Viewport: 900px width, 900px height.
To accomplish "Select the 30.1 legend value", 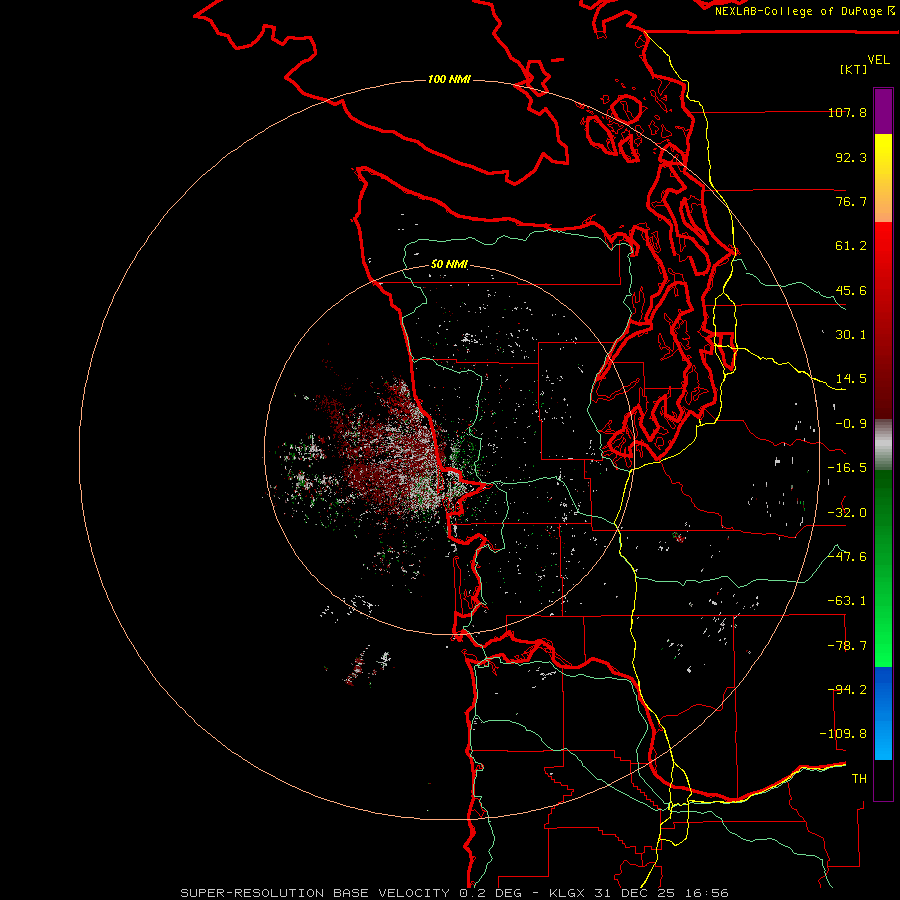I will 851,335.
